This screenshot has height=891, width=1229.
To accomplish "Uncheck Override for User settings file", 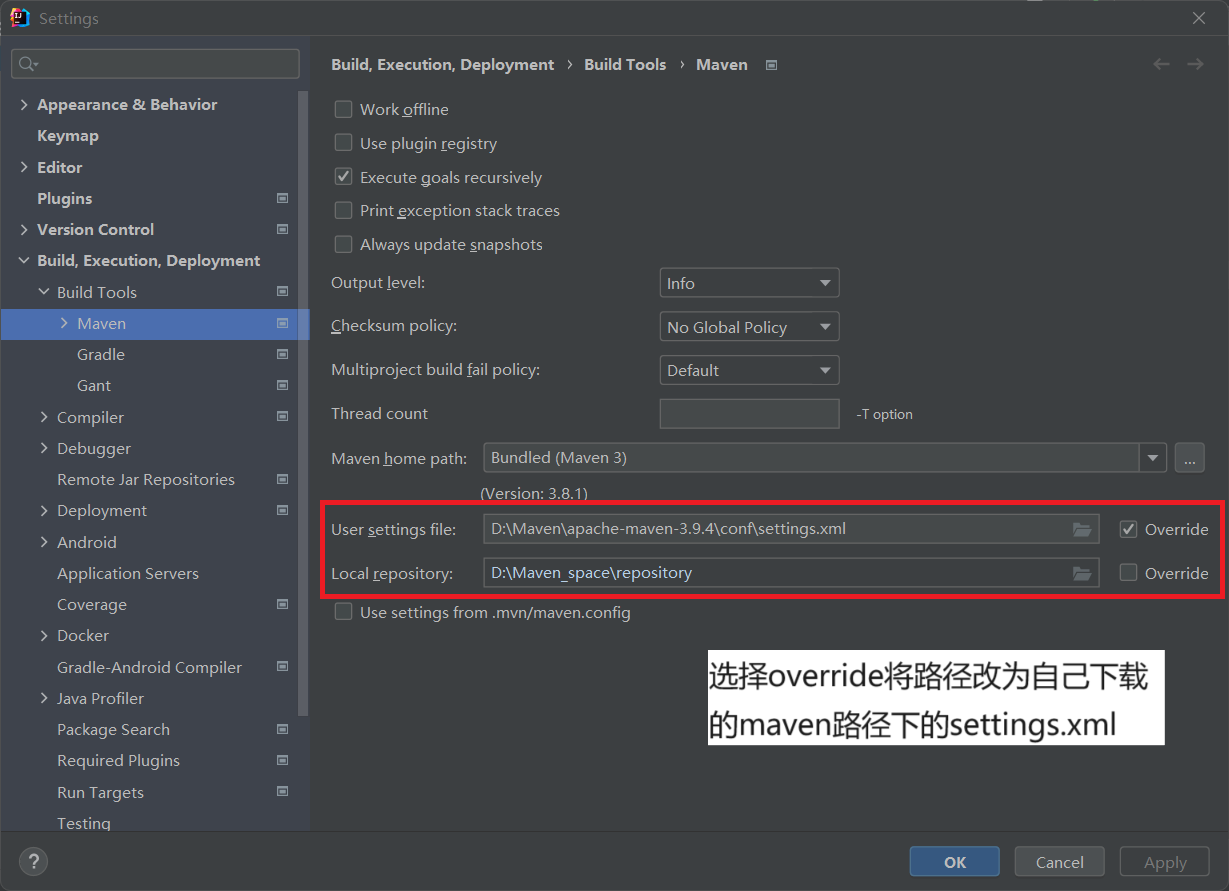I will tap(1129, 529).
